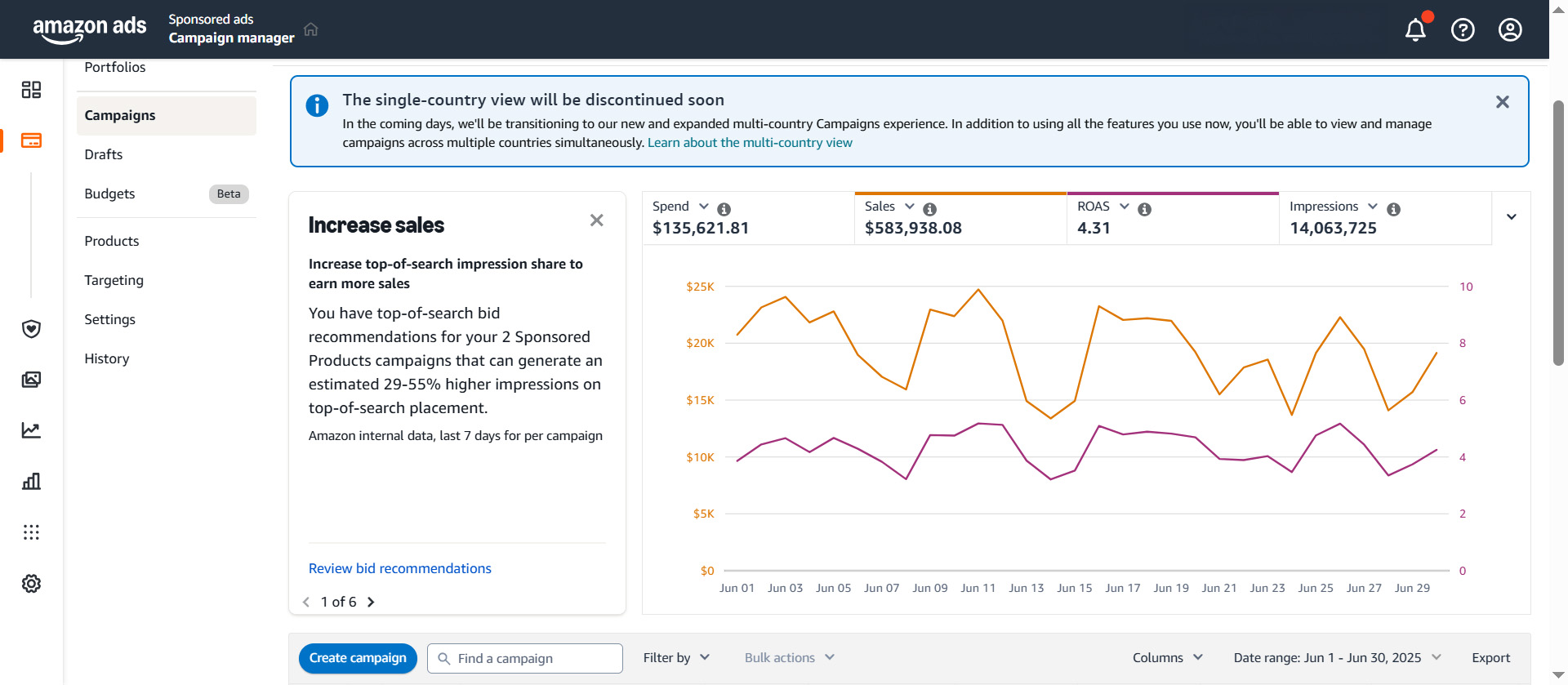Open the notifications bell icon

tap(1415, 30)
